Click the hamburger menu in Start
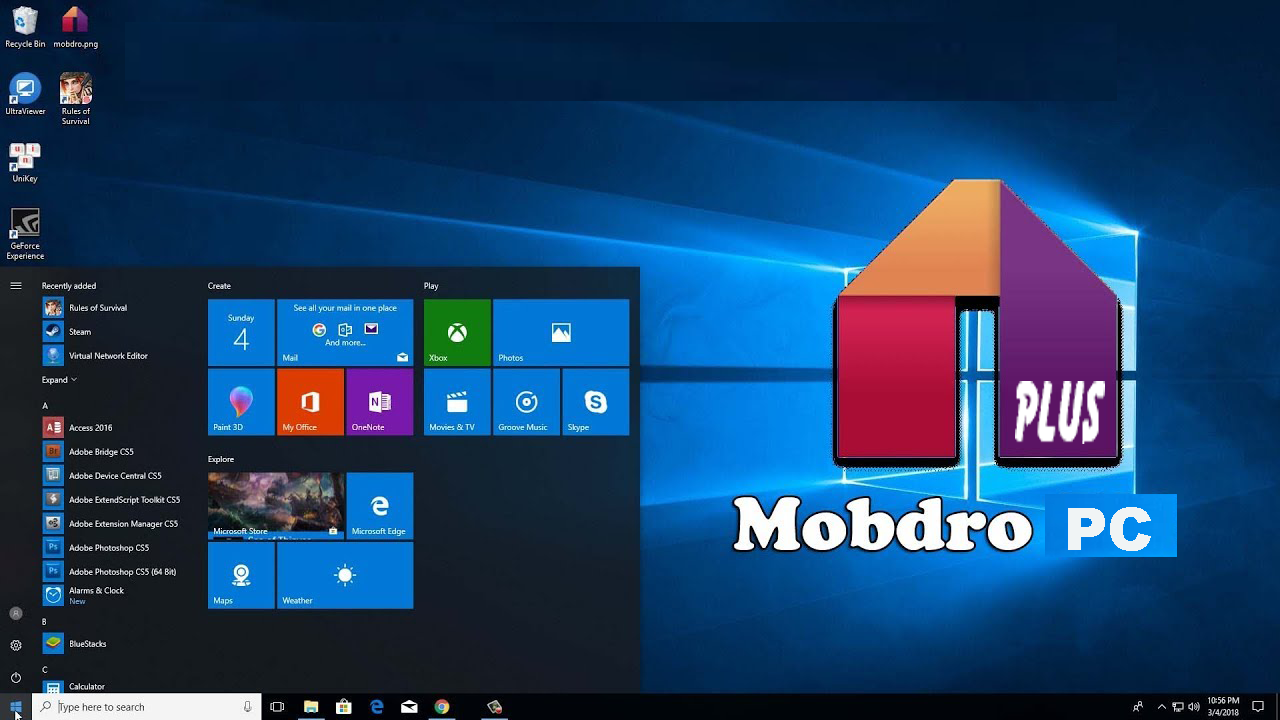 16,286
